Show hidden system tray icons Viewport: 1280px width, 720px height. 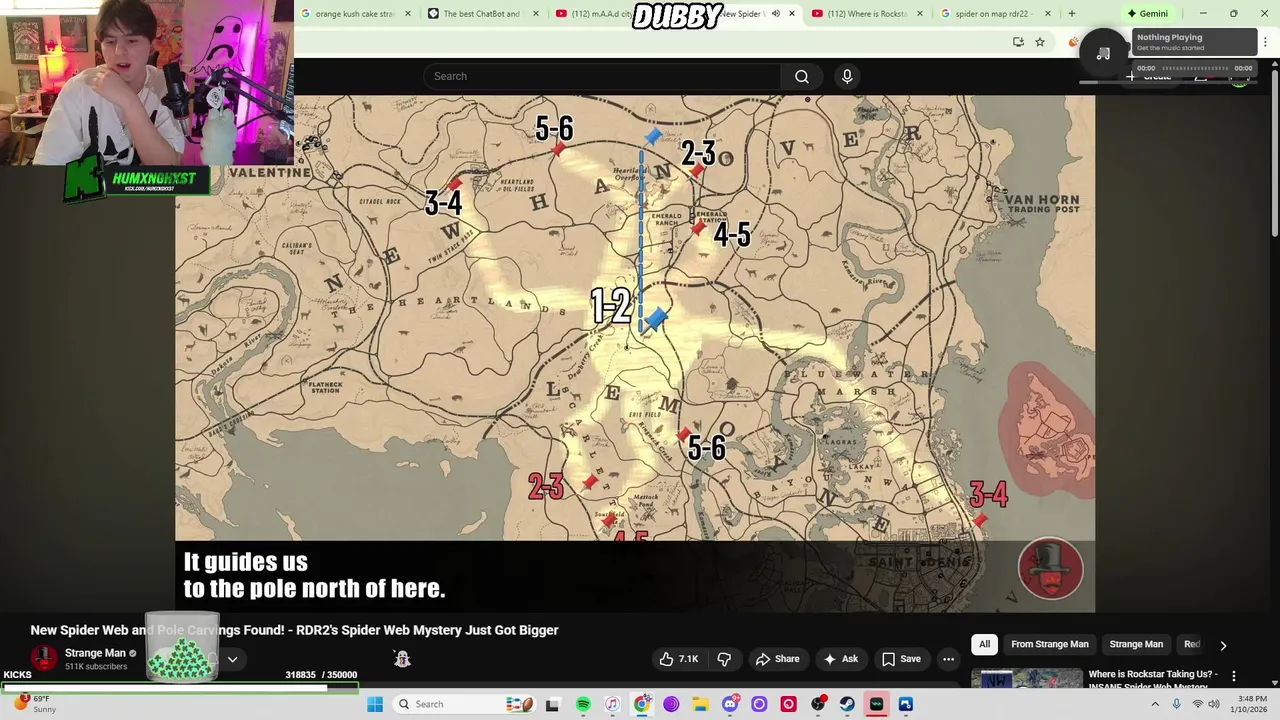[1155, 704]
